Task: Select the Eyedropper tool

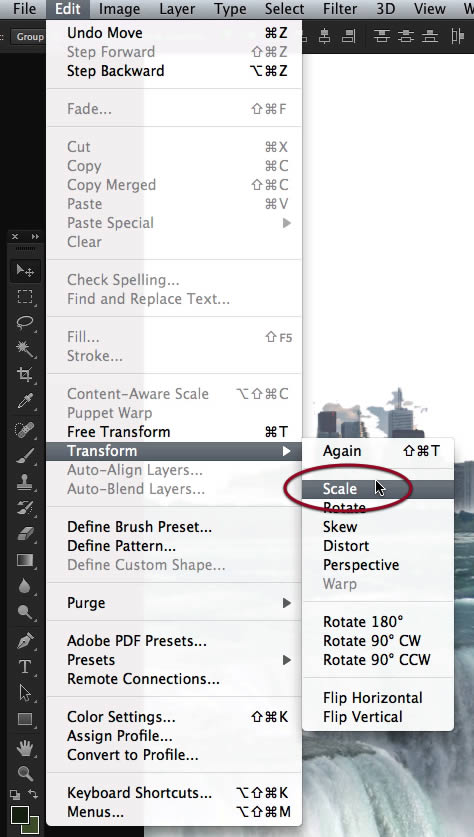Action: [25, 401]
